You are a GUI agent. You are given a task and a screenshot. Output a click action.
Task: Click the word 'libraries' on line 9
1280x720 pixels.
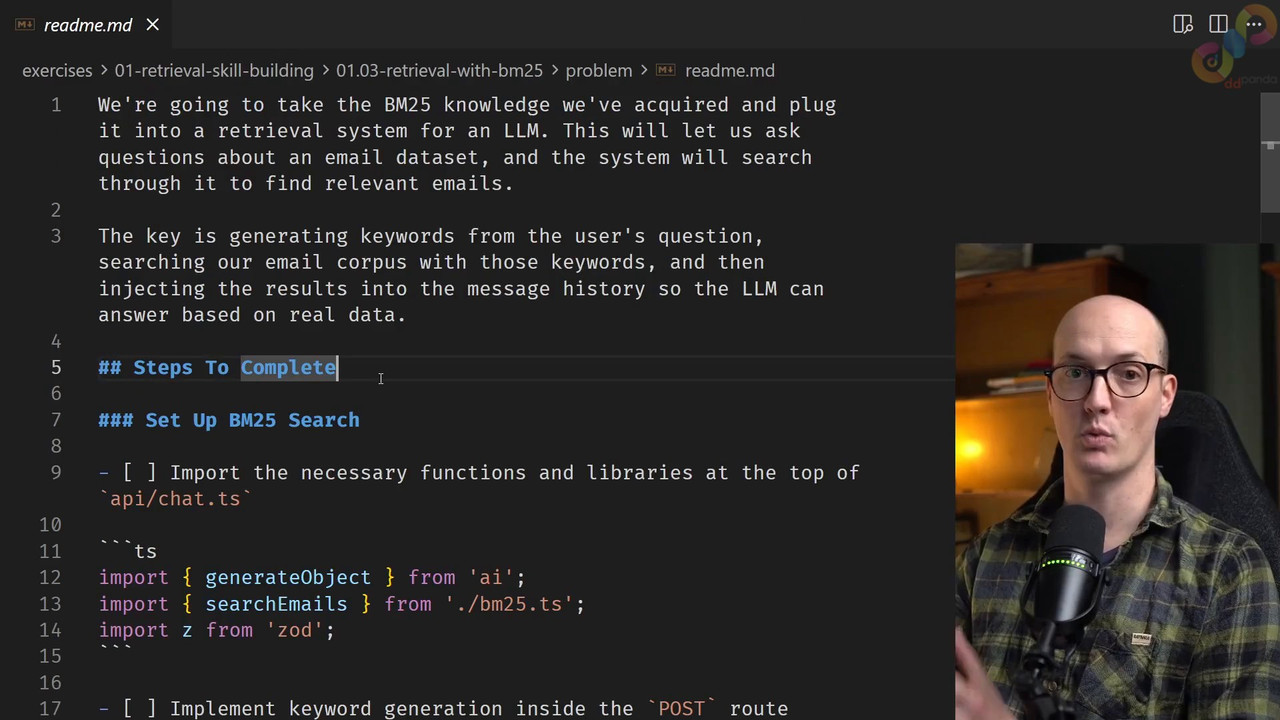(x=640, y=473)
